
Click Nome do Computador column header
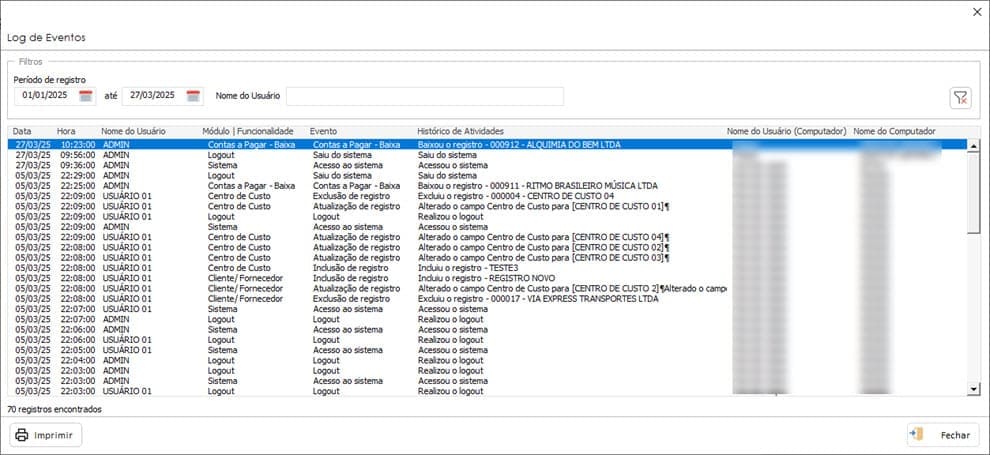(894, 131)
